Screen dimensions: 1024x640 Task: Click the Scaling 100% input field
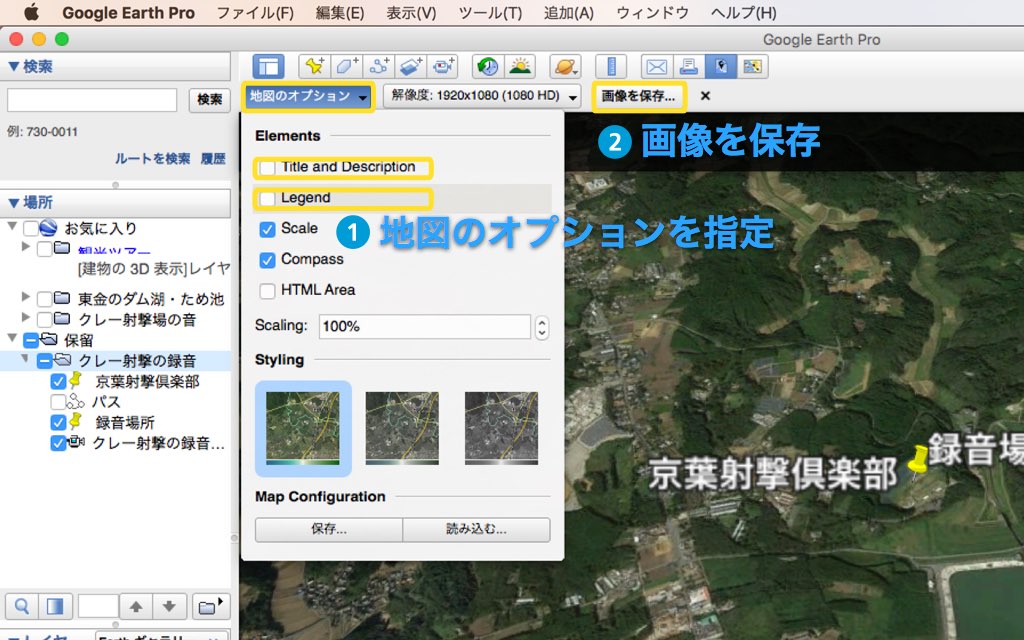click(x=424, y=327)
